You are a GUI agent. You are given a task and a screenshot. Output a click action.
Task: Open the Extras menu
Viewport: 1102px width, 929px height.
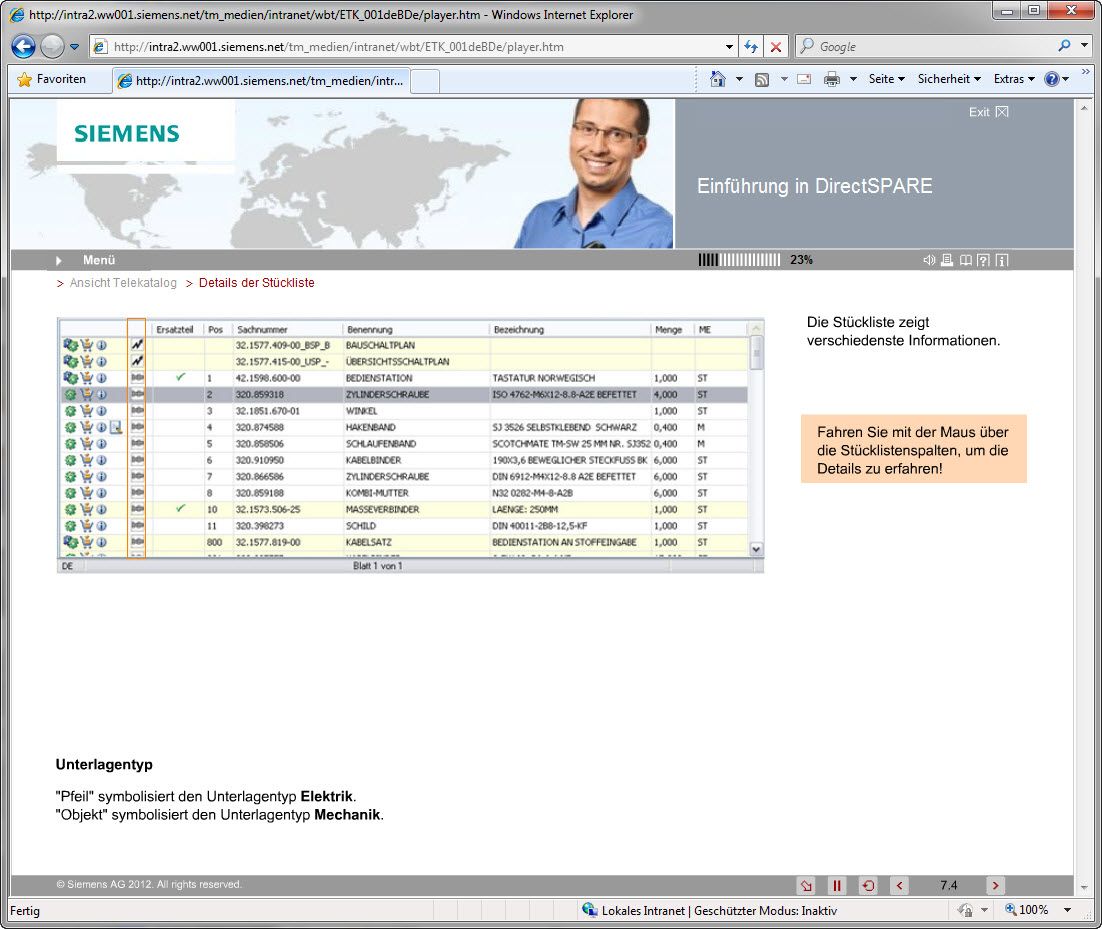[1013, 79]
